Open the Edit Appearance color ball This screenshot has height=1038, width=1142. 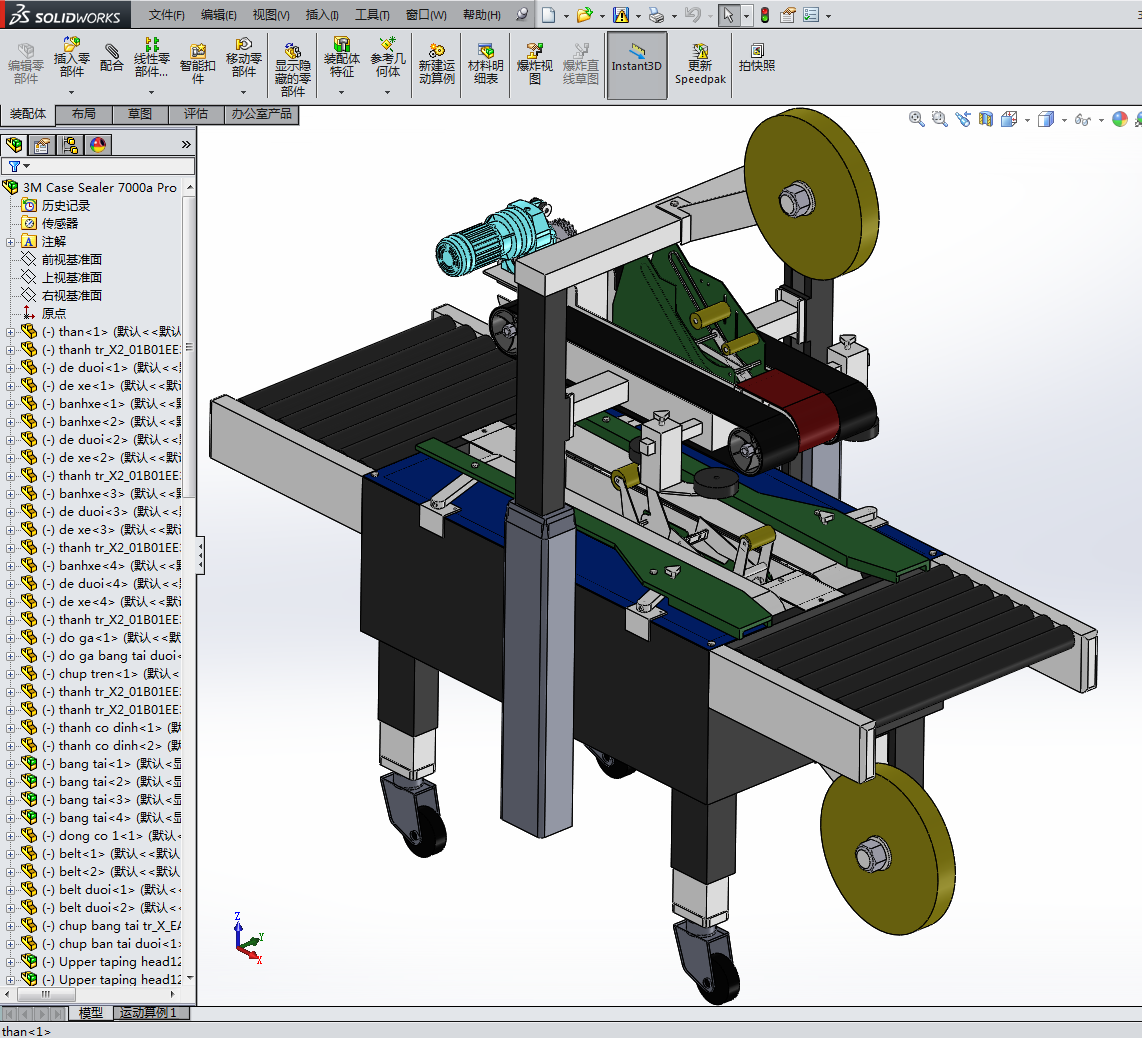[1119, 119]
